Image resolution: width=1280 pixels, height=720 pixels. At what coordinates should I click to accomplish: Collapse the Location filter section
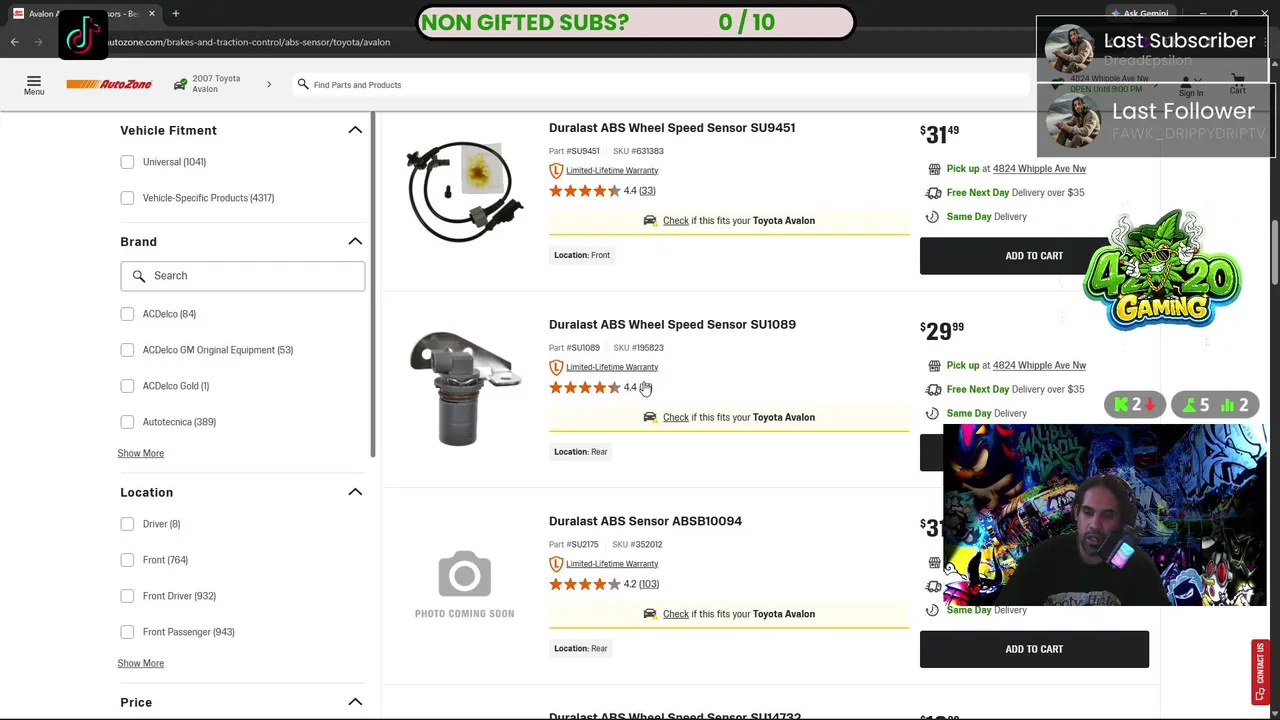(355, 492)
